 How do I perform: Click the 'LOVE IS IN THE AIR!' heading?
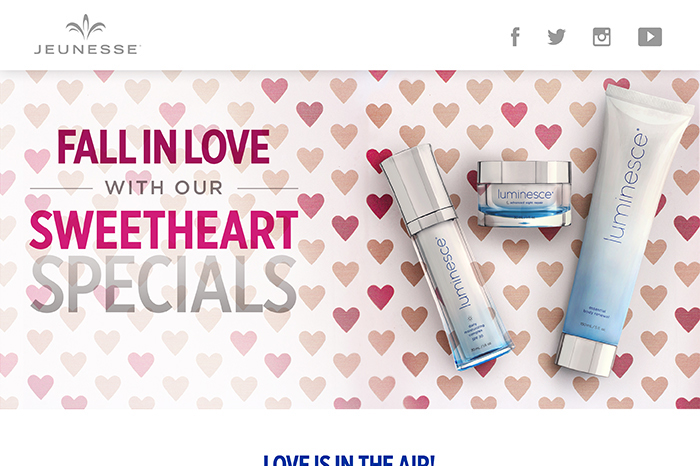tap(348, 460)
